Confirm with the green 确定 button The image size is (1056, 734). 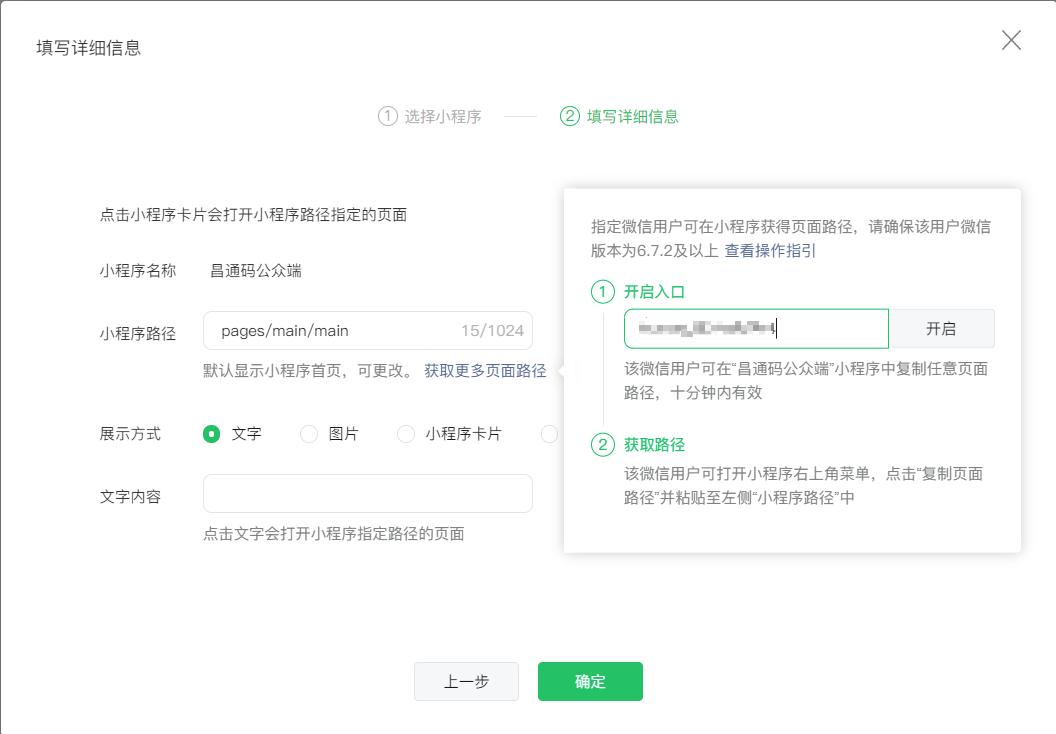[x=590, y=682]
